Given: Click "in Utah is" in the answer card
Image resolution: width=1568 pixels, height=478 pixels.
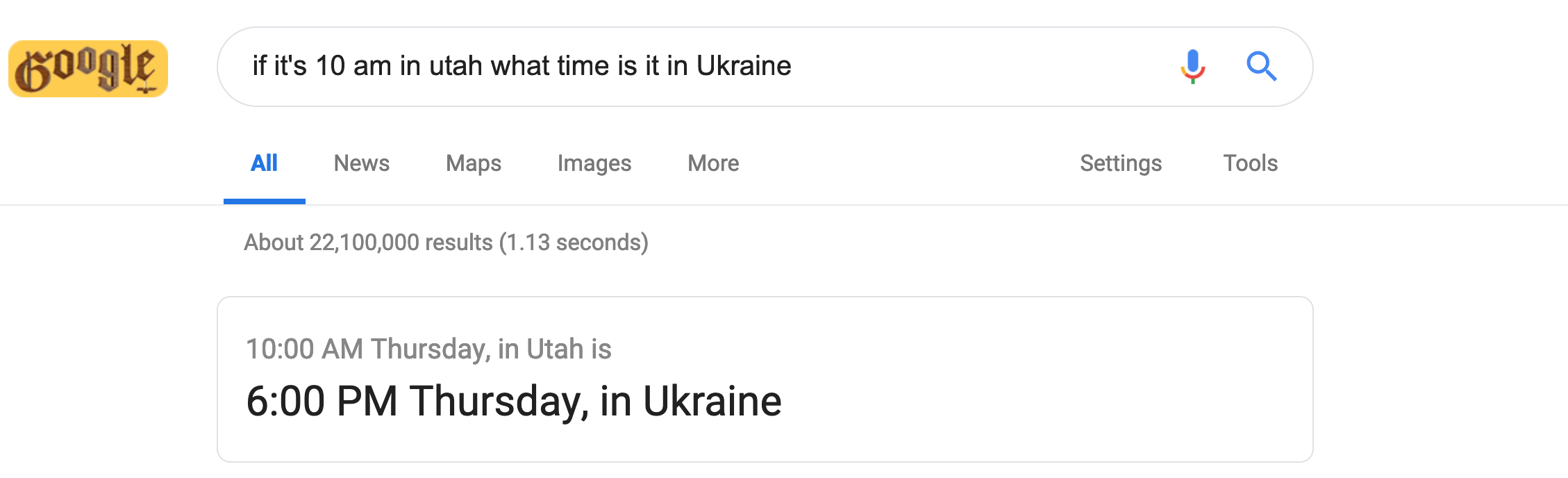Looking at the screenshot, I should pos(554,349).
